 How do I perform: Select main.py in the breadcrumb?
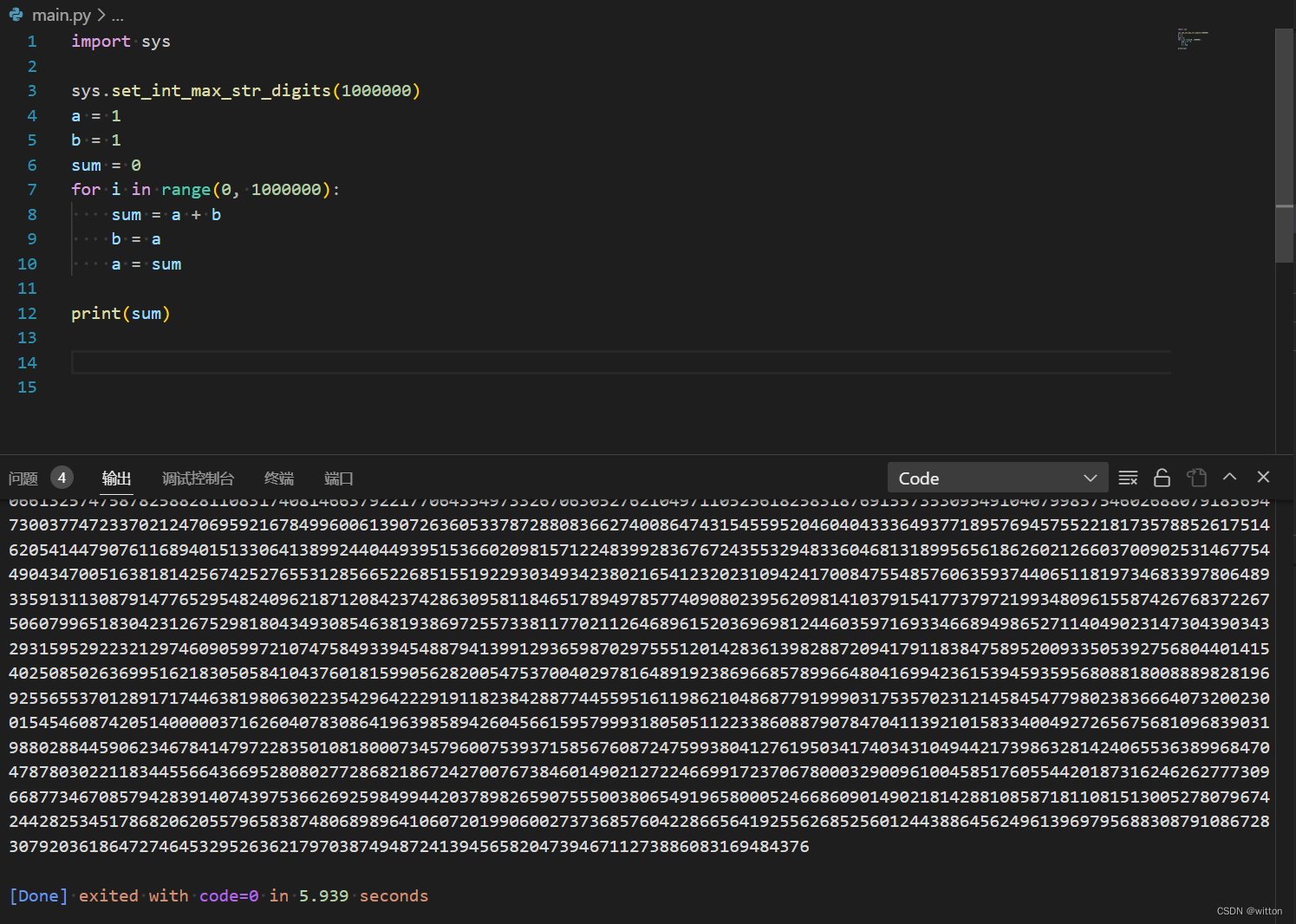point(61,15)
